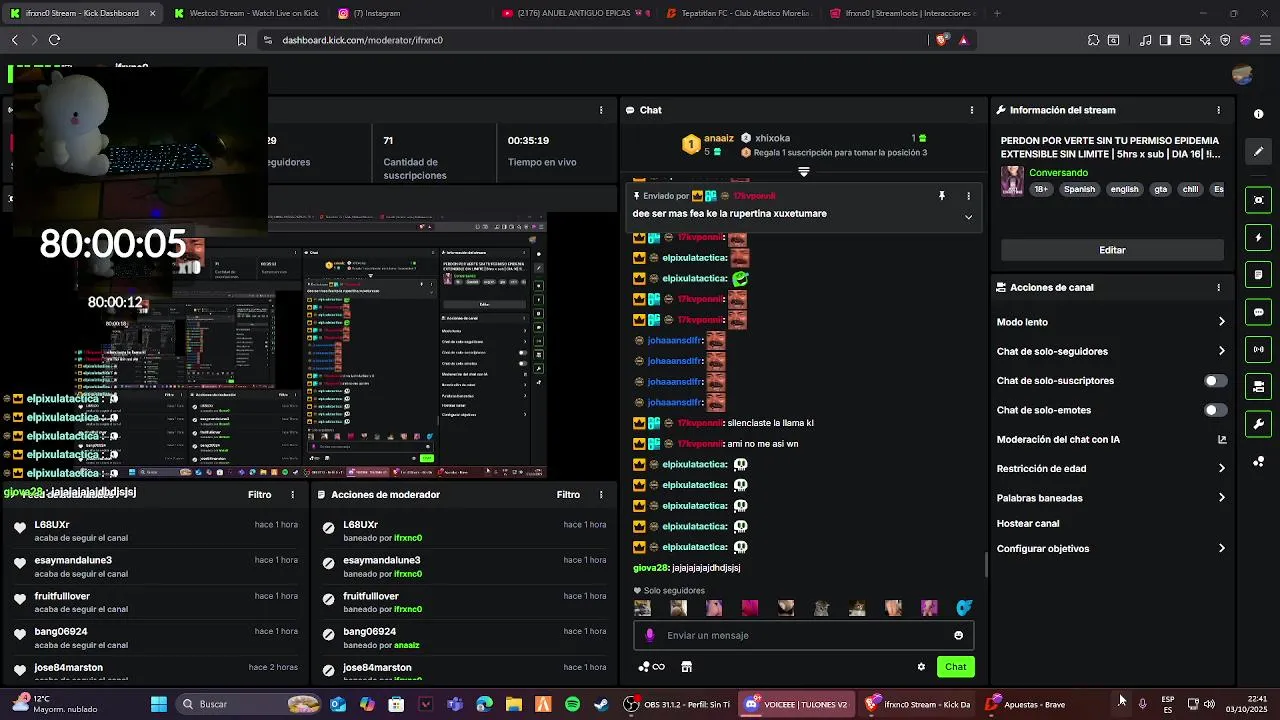
Task: Click the three-dots cluster icon in sidebar
Action: click(x=1259, y=461)
